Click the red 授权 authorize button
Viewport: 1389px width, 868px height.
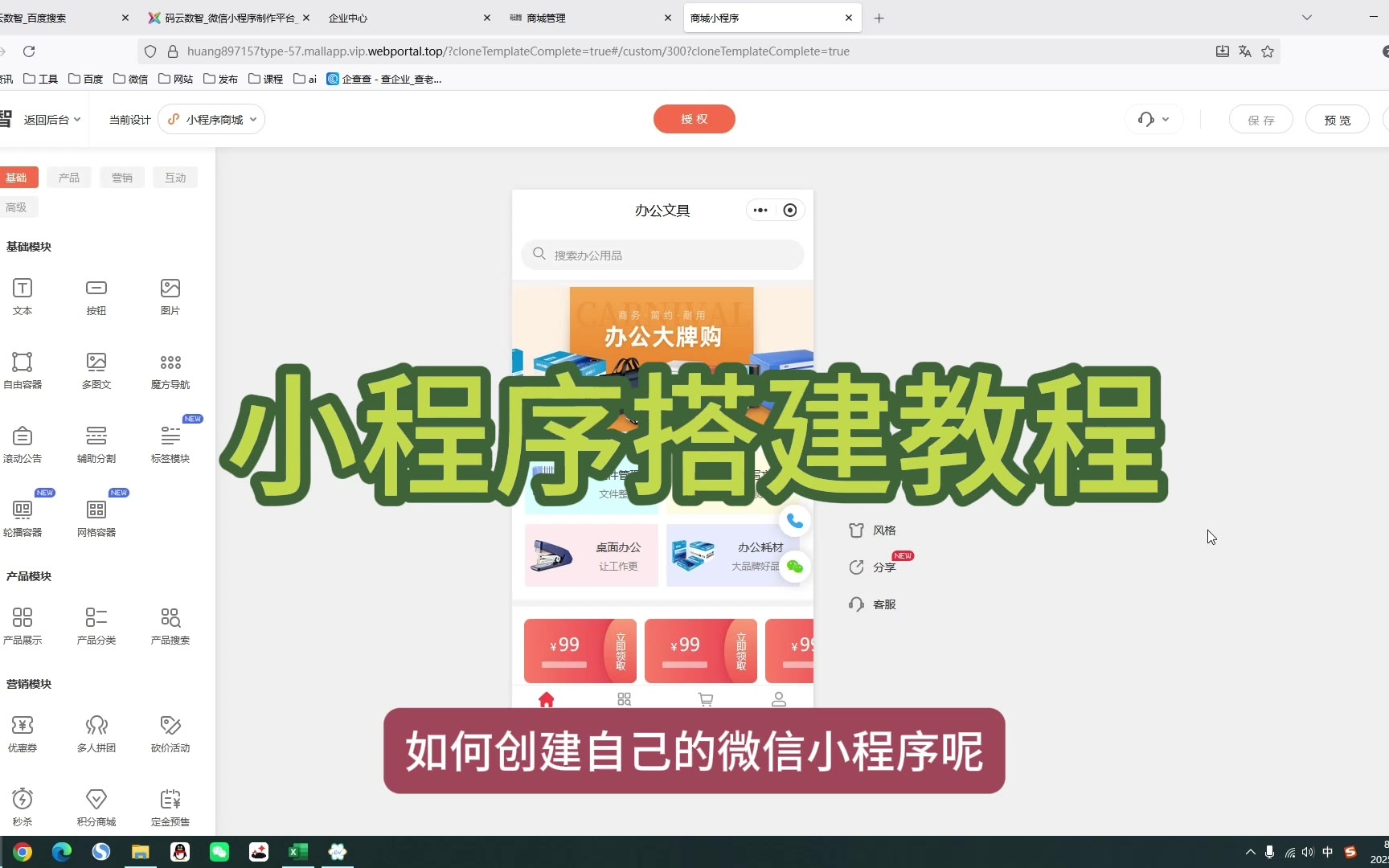click(x=694, y=119)
